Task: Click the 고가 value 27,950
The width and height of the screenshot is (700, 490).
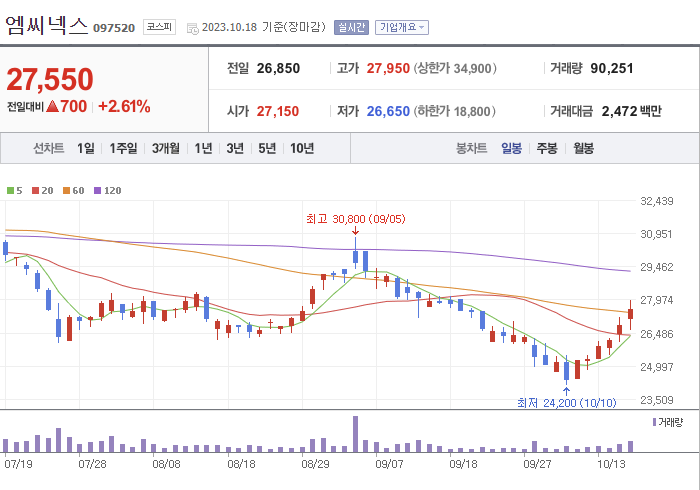Action: [x=388, y=68]
